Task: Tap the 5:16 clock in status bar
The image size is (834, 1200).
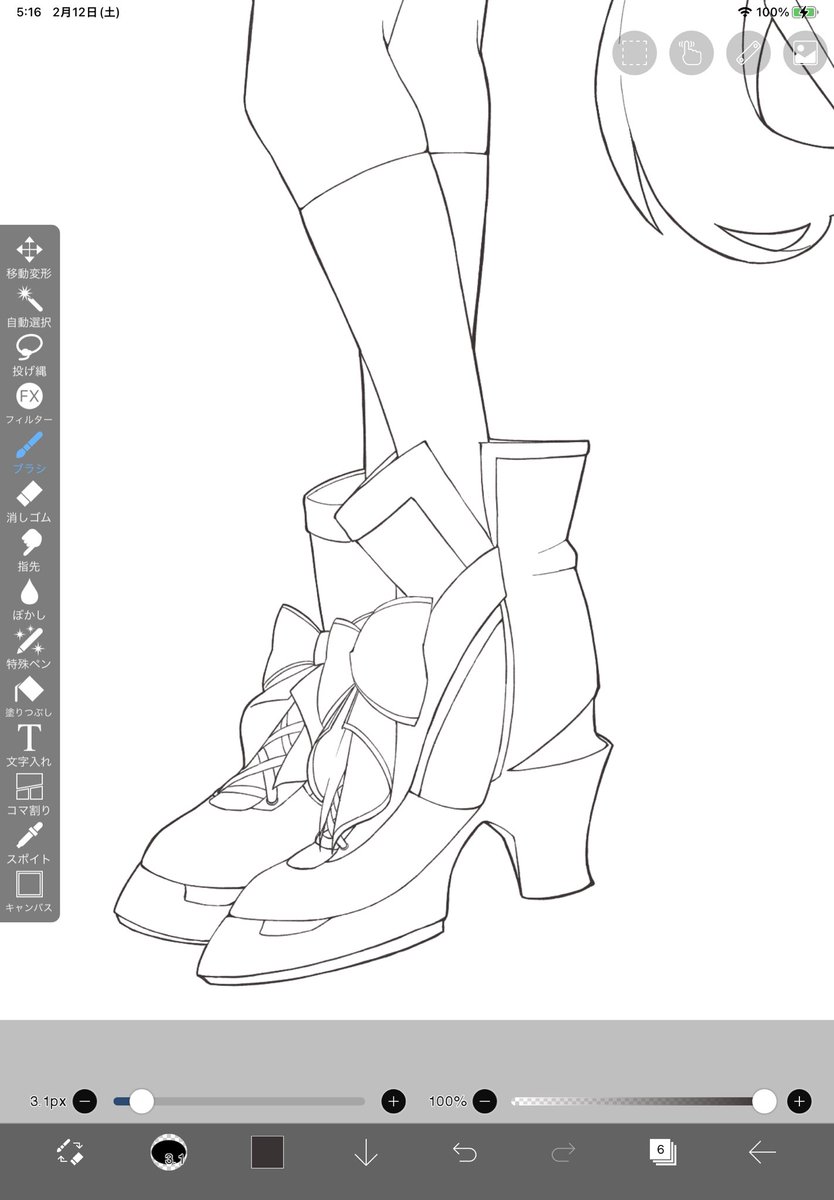Action: (x=29, y=12)
